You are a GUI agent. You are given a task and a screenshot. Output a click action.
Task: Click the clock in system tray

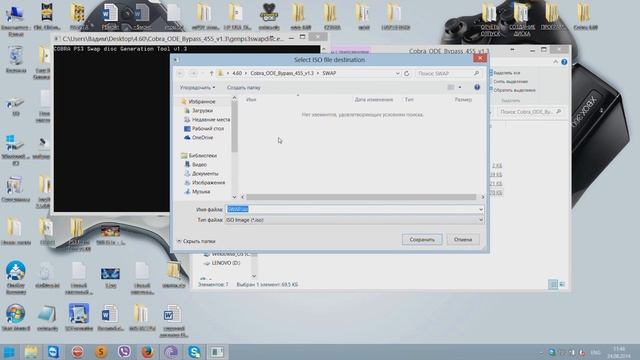[619, 352]
